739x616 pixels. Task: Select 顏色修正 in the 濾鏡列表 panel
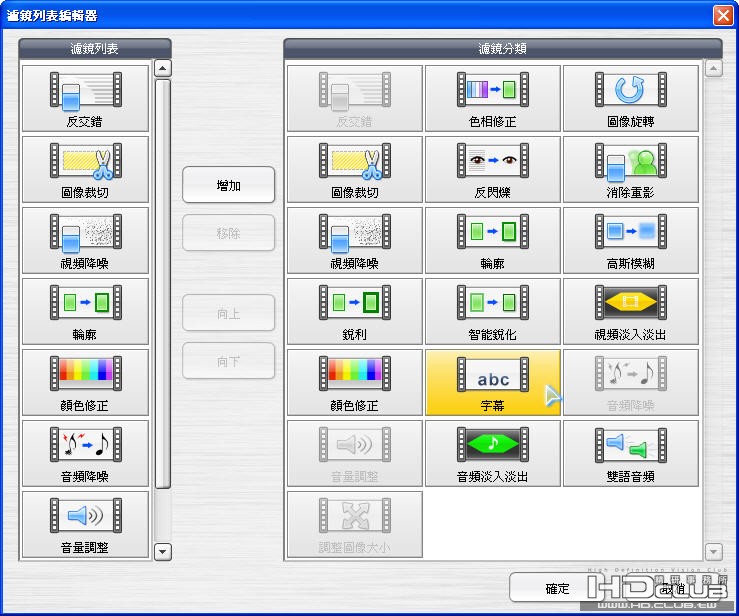tap(85, 383)
